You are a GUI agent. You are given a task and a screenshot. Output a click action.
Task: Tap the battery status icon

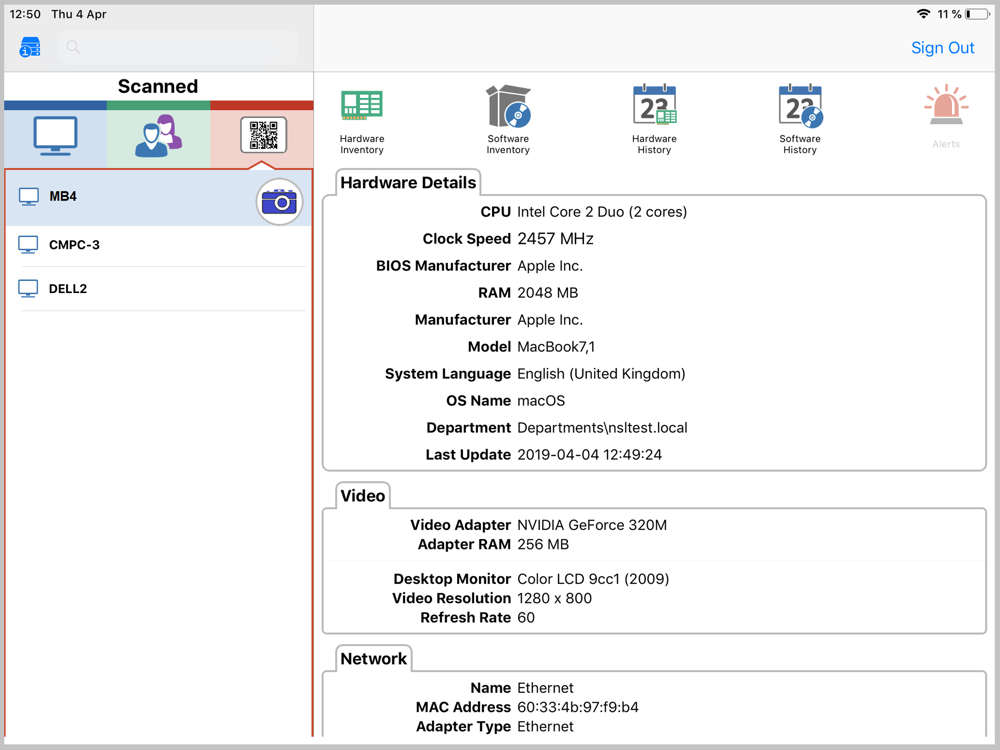pyautogui.click(x=978, y=14)
